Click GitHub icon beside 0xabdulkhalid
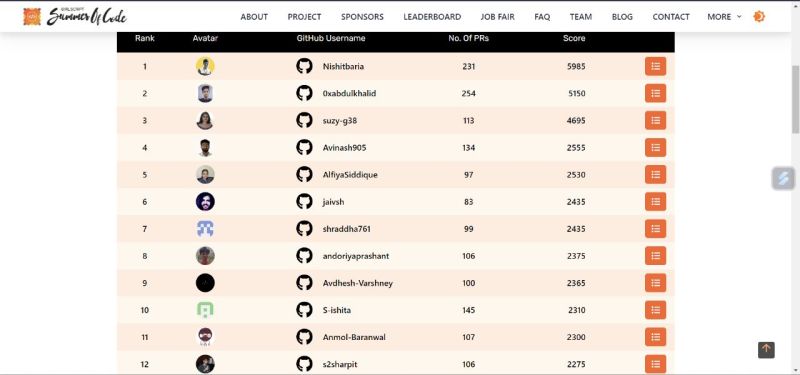Screen dimensions: 800x375 click(304, 93)
